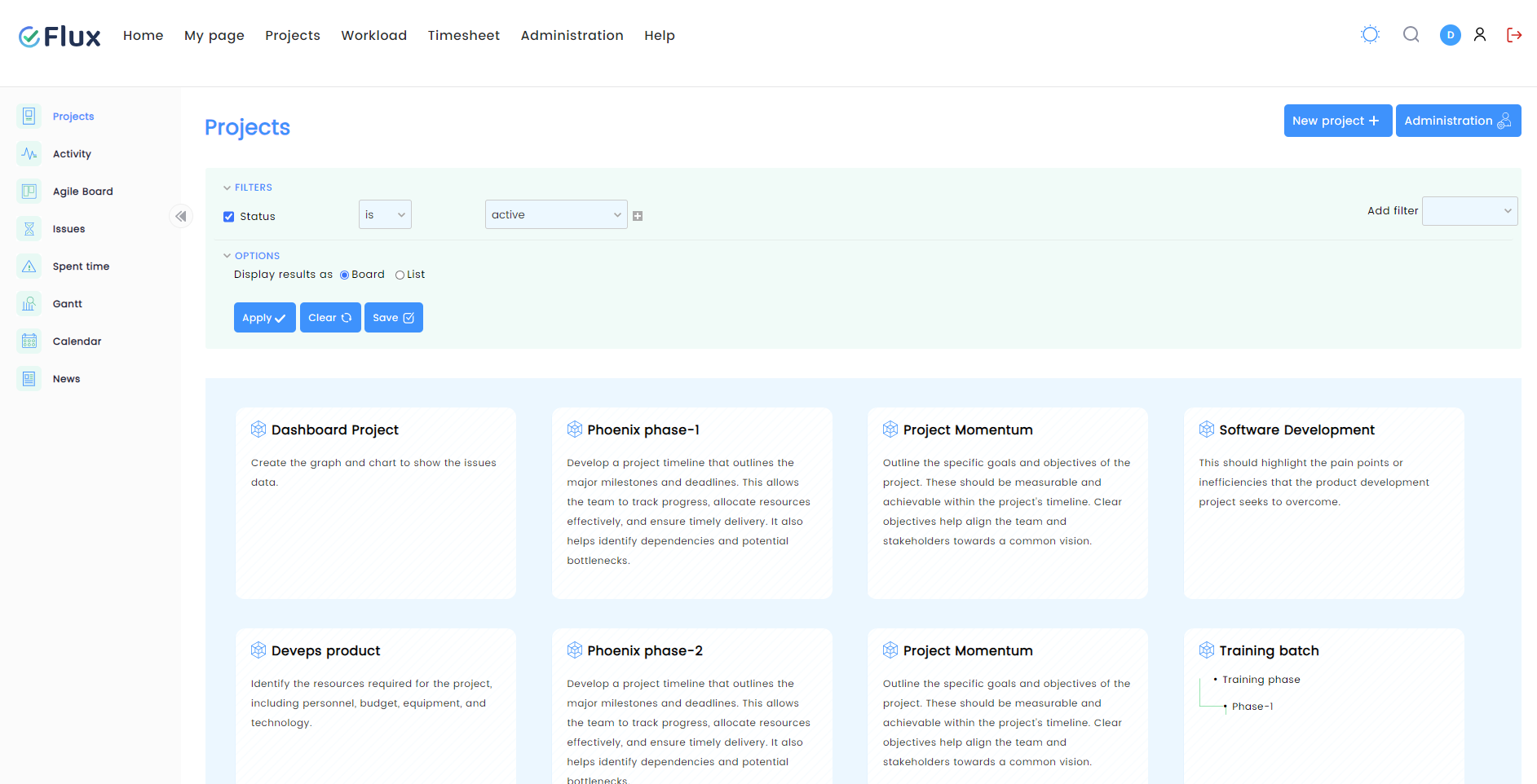Click the add value plus icon next to active

(638, 216)
